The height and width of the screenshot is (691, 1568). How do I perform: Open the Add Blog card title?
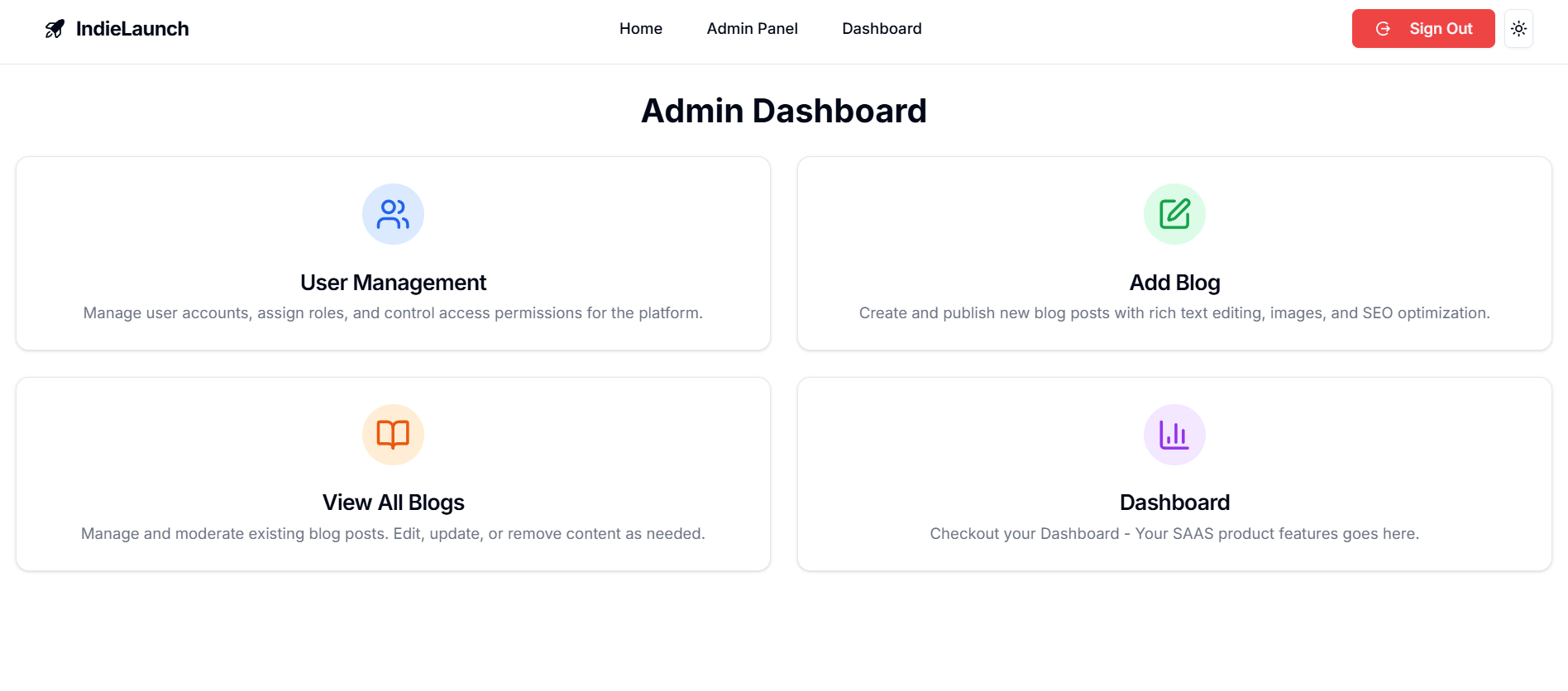[x=1174, y=283]
